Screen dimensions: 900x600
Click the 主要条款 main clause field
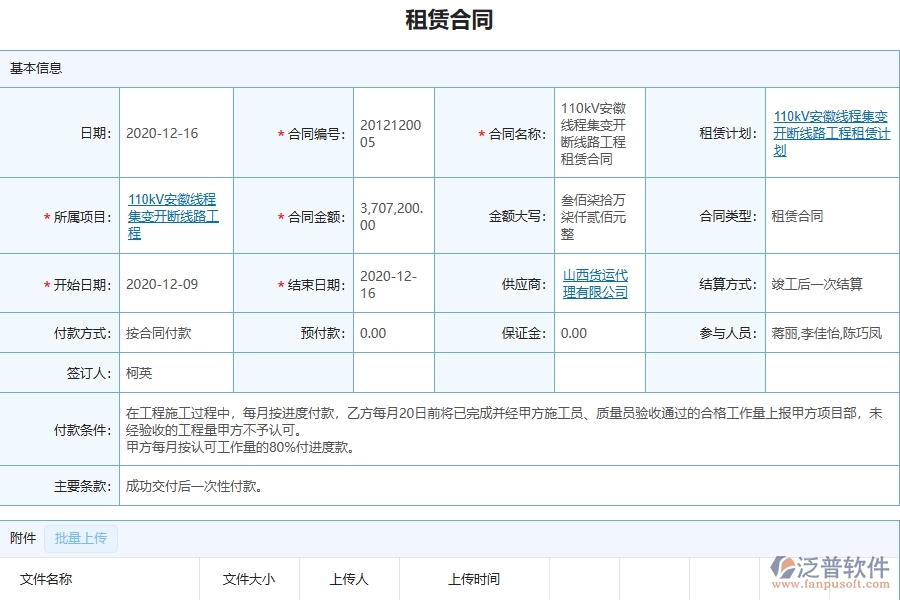point(190,487)
